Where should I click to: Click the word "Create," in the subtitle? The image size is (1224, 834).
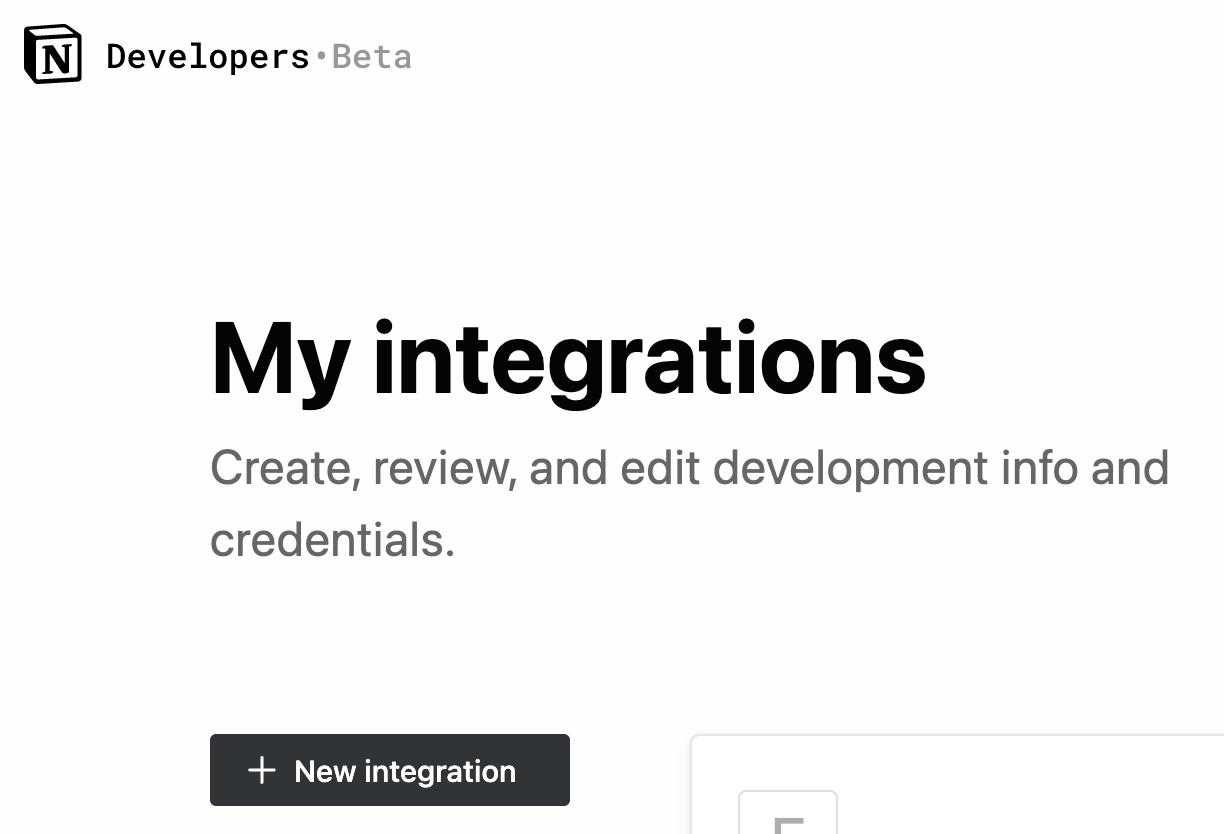point(285,468)
